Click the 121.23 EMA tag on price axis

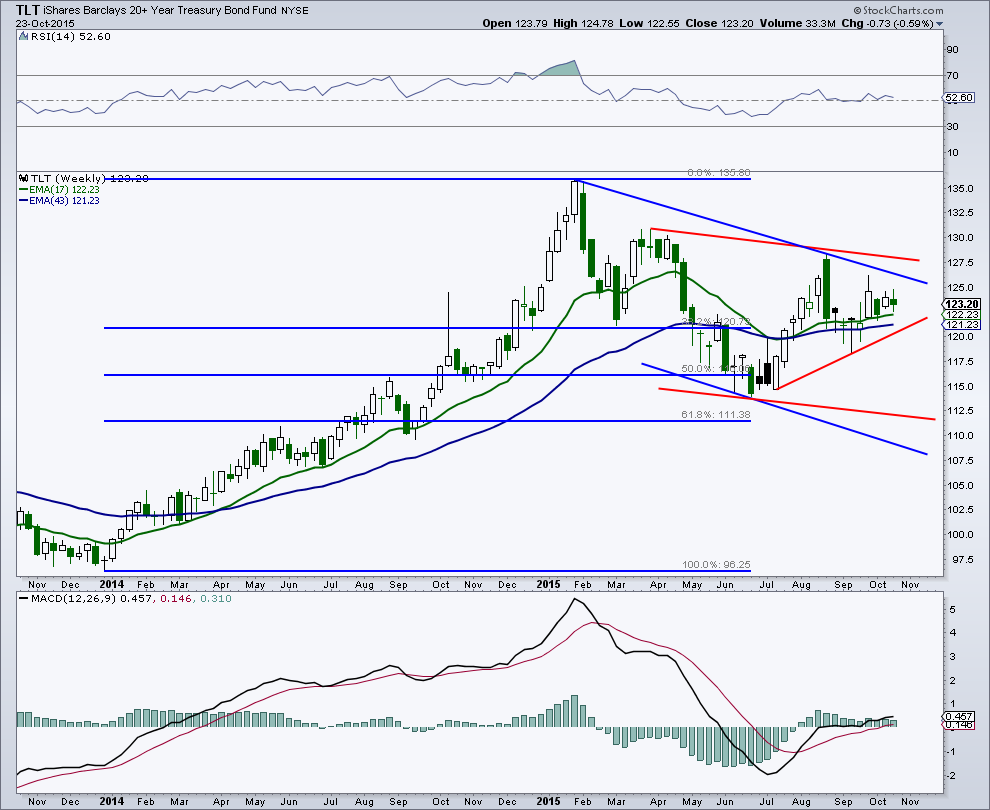(962, 325)
